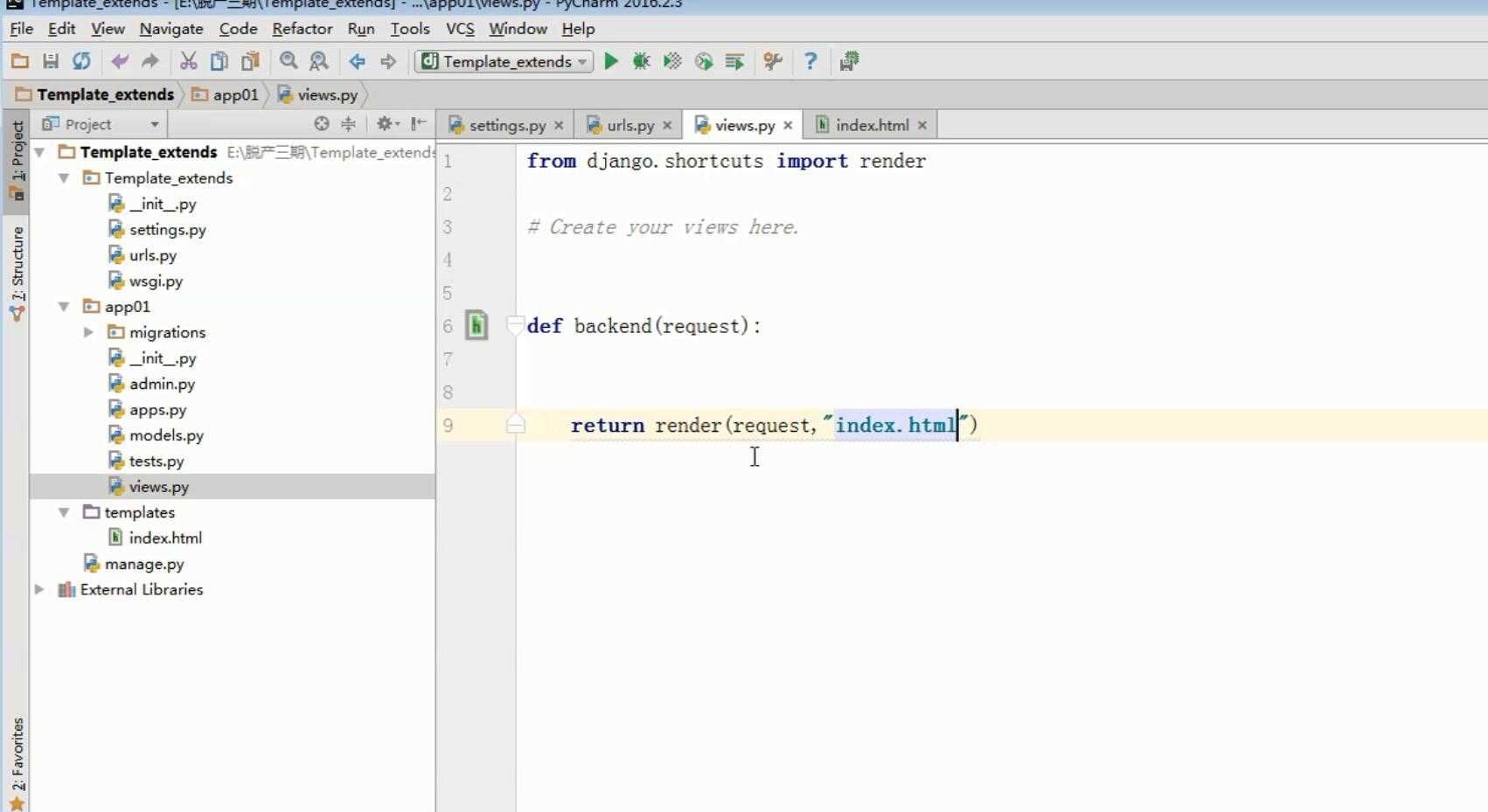
Task: Click the html gutter icon on line 6
Action: (x=476, y=326)
